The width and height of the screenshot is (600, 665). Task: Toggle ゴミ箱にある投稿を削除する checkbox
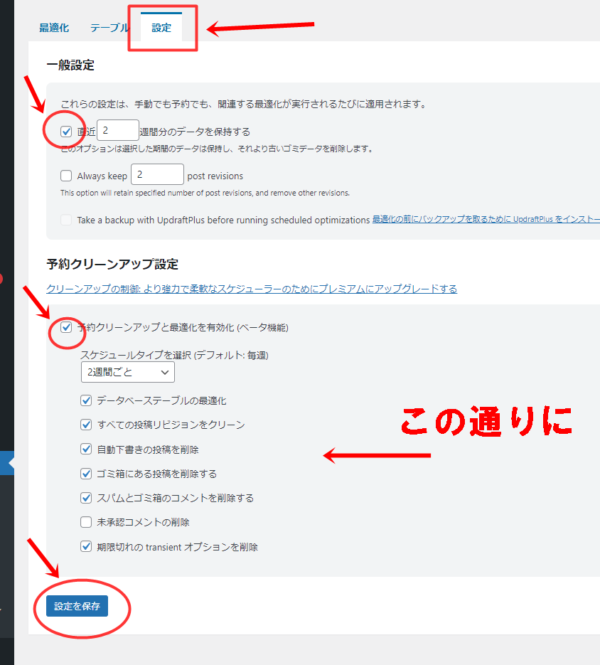coord(86,473)
